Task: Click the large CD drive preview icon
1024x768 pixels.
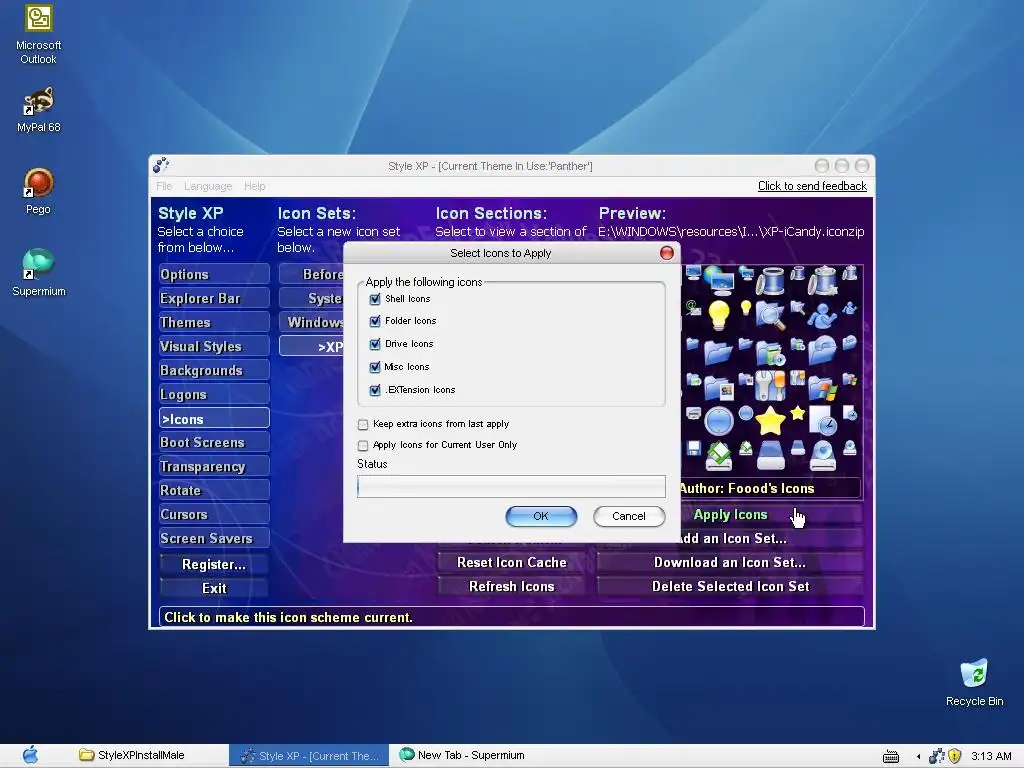Action: [x=823, y=456]
